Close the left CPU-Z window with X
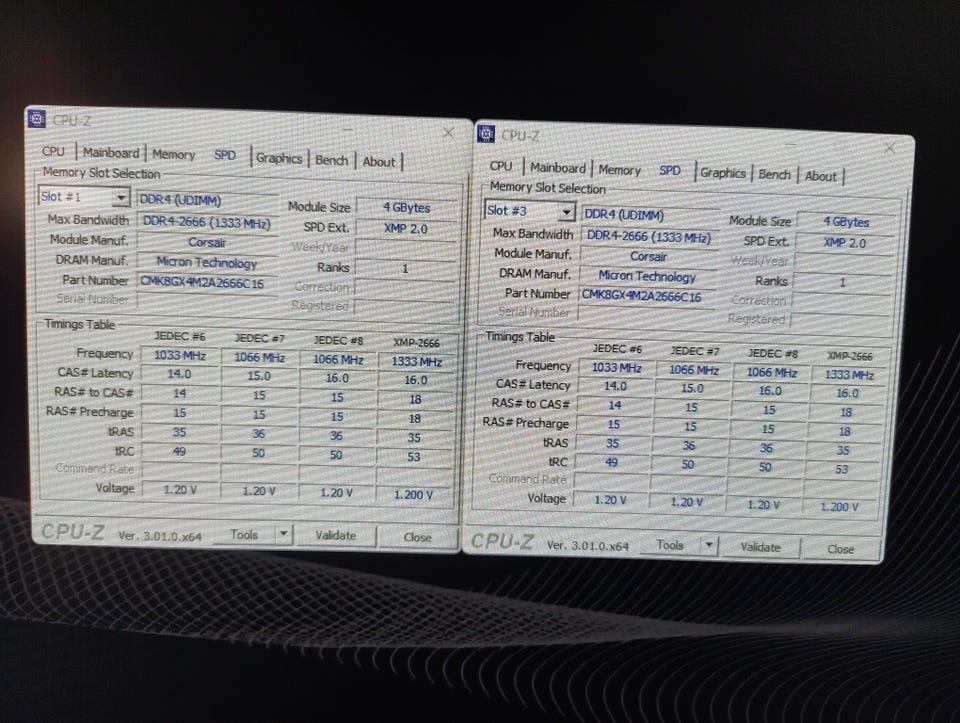Screen dimensions: 960x723 point(448,132)
